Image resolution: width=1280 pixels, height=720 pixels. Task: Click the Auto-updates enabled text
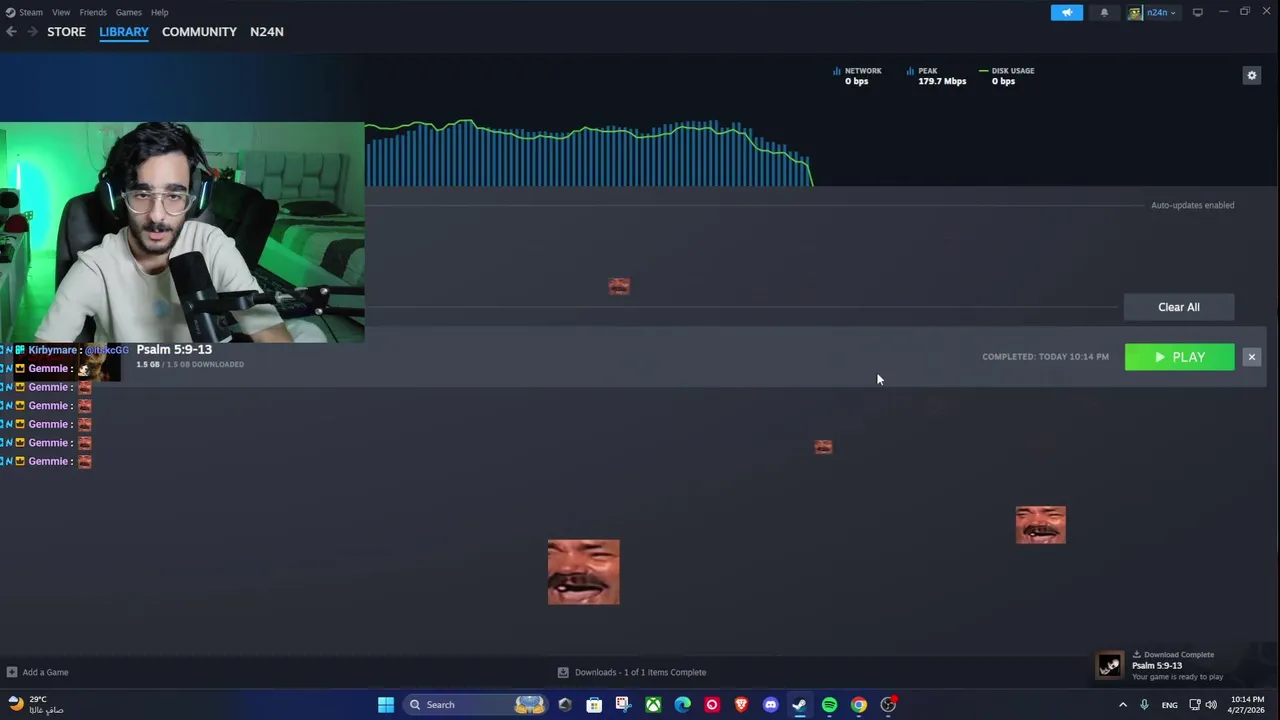point(1192,205)
